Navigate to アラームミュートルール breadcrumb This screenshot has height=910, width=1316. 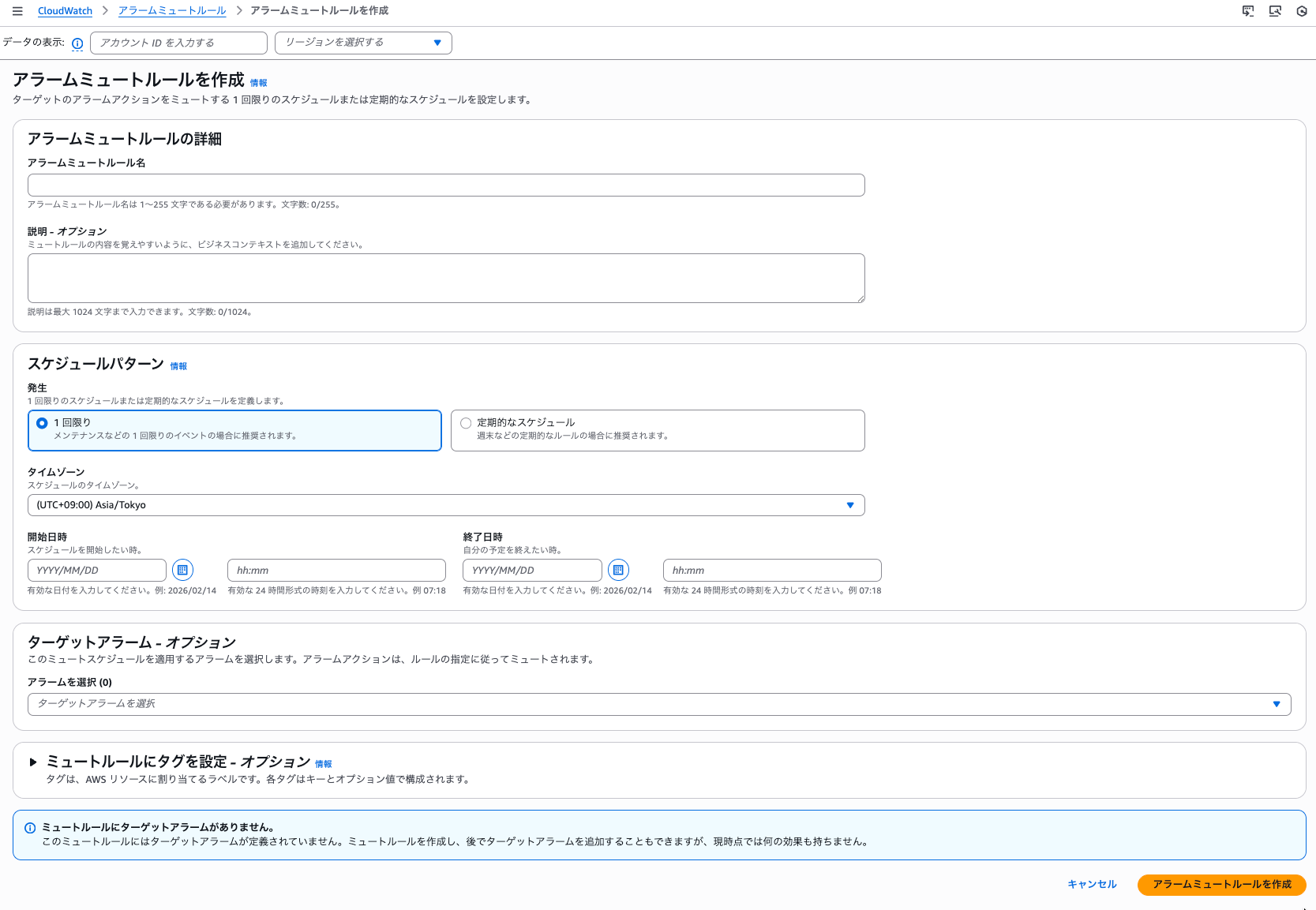pyautogui.click(x=172, y=11)
